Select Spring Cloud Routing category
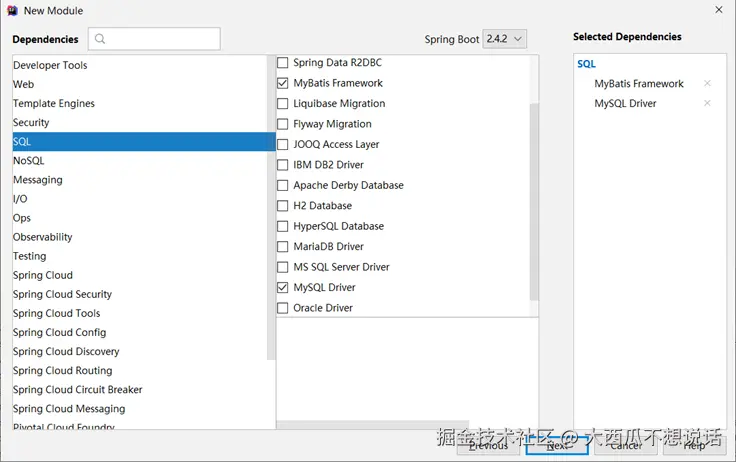This screenshot has height=462, width=736. coord(139,370)
